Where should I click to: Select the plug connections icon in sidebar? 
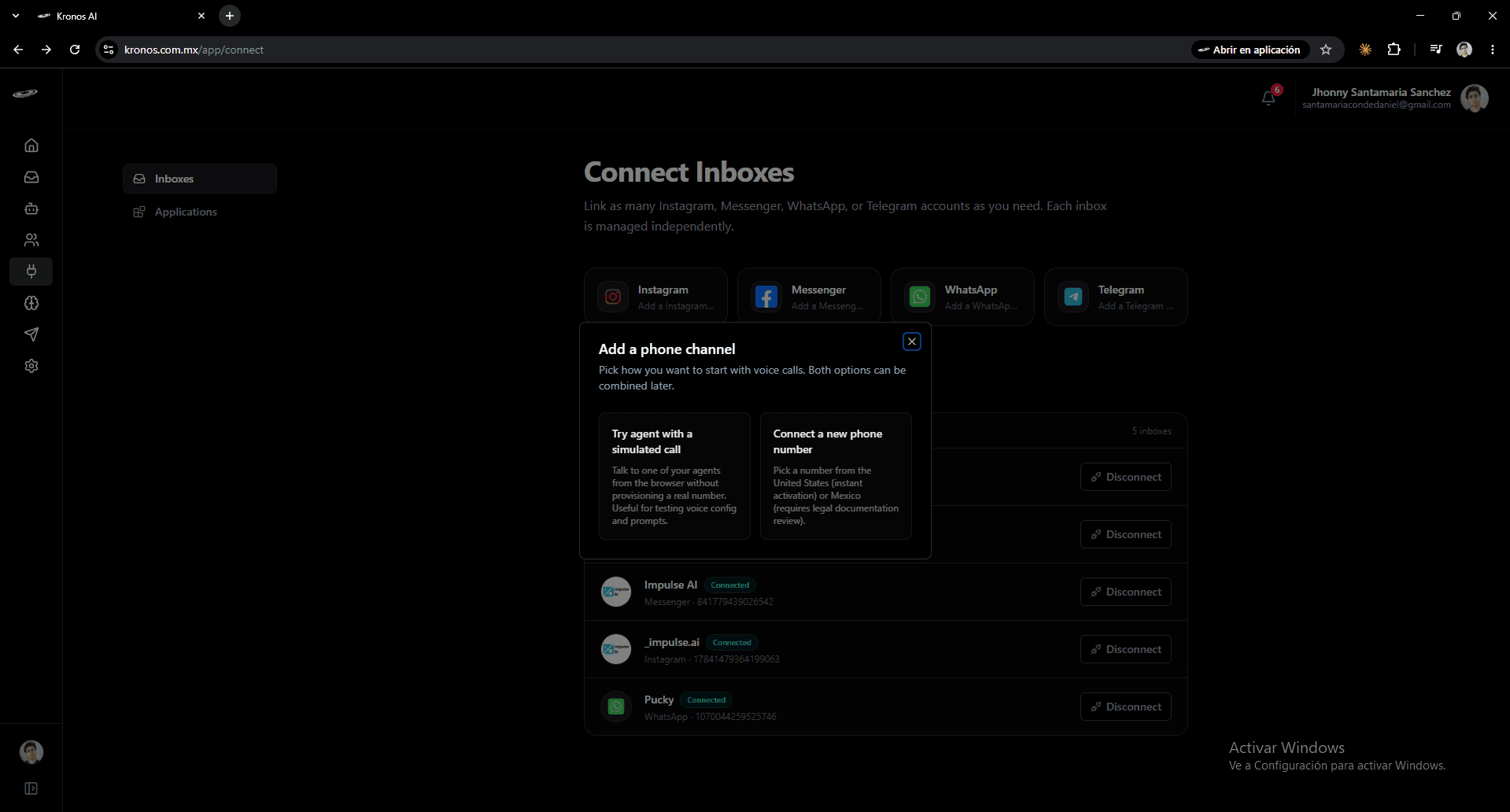tap(31, 271)
